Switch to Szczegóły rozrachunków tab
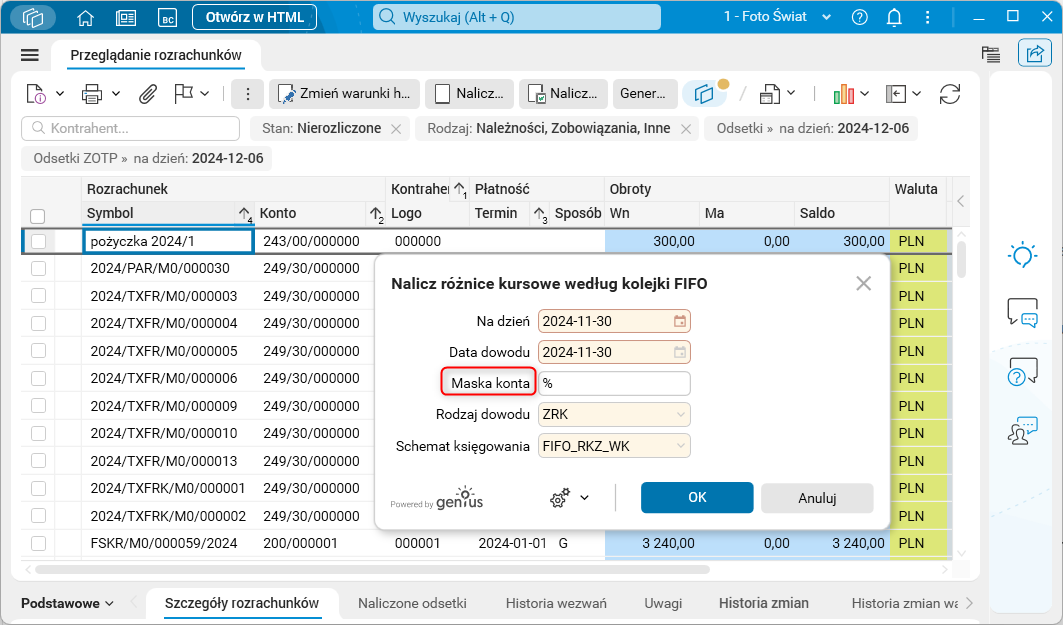Screen dimensions: 1063x625 (242, 603)
